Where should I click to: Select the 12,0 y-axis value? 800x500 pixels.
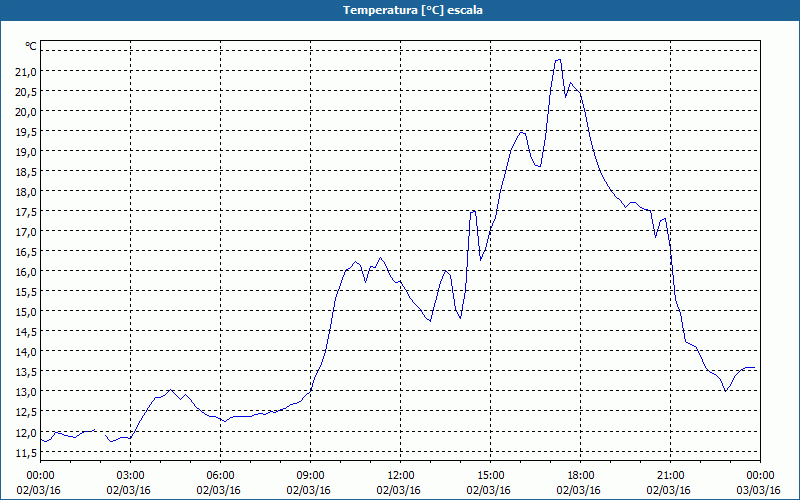(x=26, y=433)
